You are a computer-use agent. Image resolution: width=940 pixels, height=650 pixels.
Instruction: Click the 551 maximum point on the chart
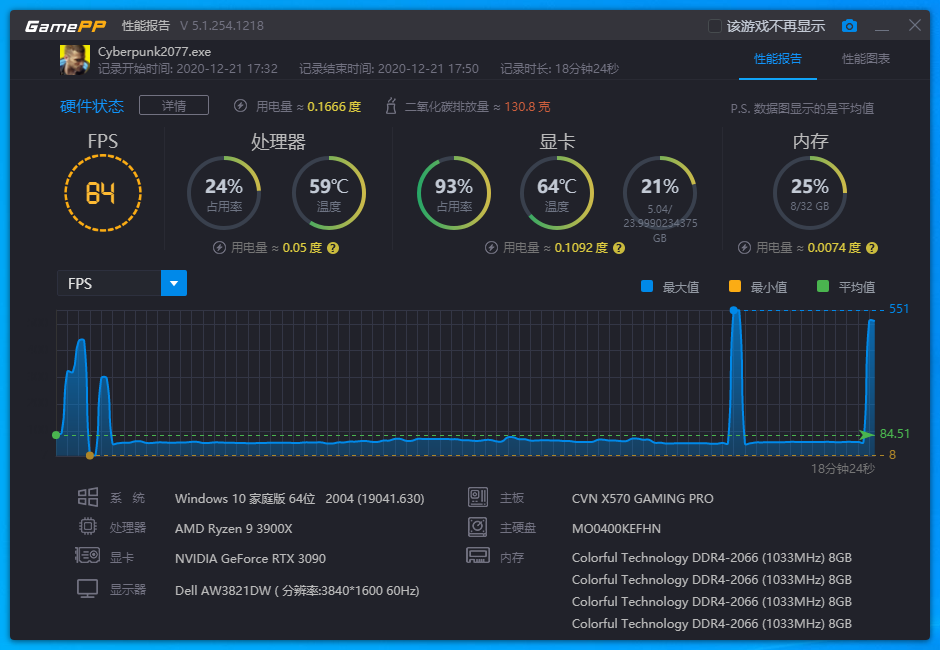[x=734, y=310]
